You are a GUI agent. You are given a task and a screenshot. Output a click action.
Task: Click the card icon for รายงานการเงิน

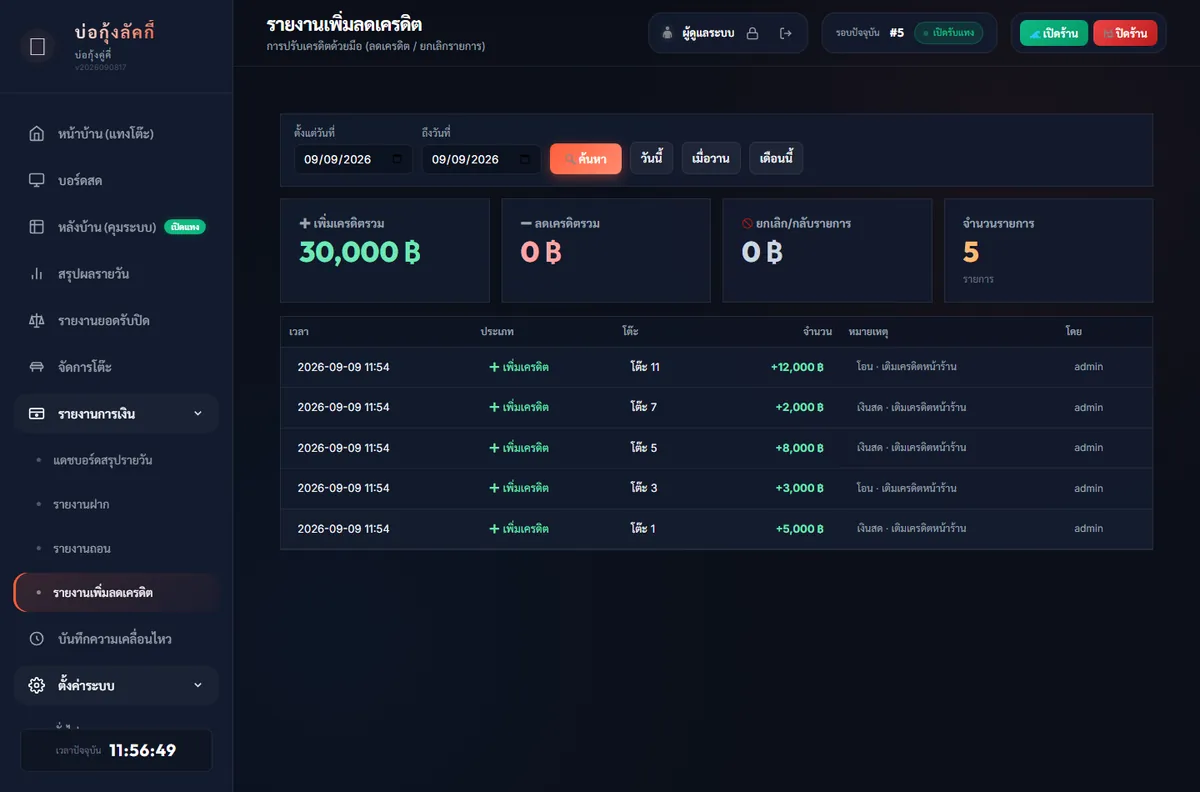coord(37,414)
